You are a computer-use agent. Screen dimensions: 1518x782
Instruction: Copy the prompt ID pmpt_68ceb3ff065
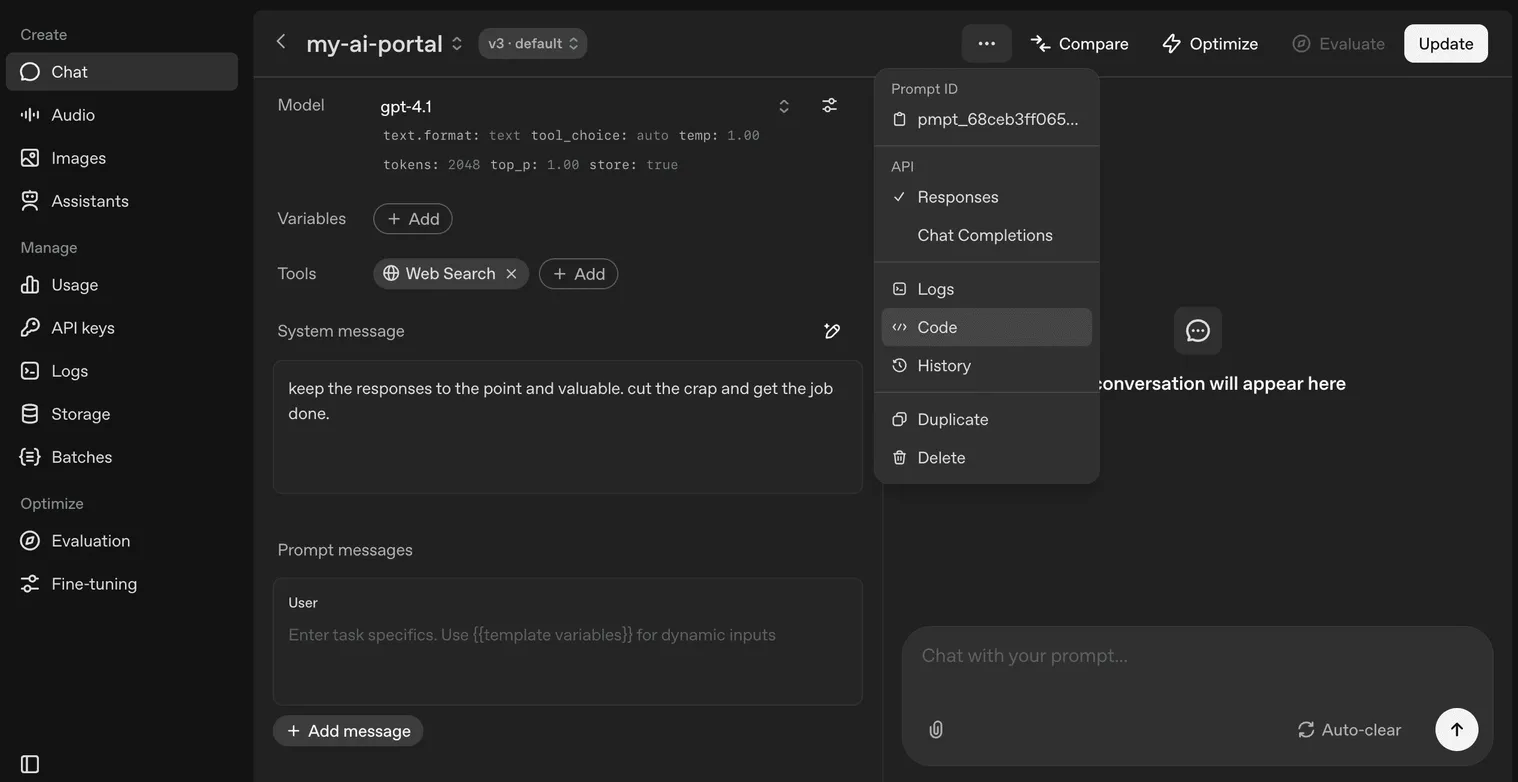point(986,119)
